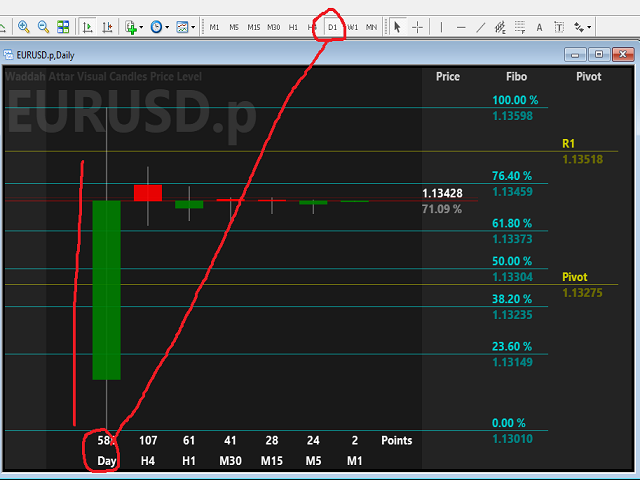Toggle the Chart Shift button

107,27
